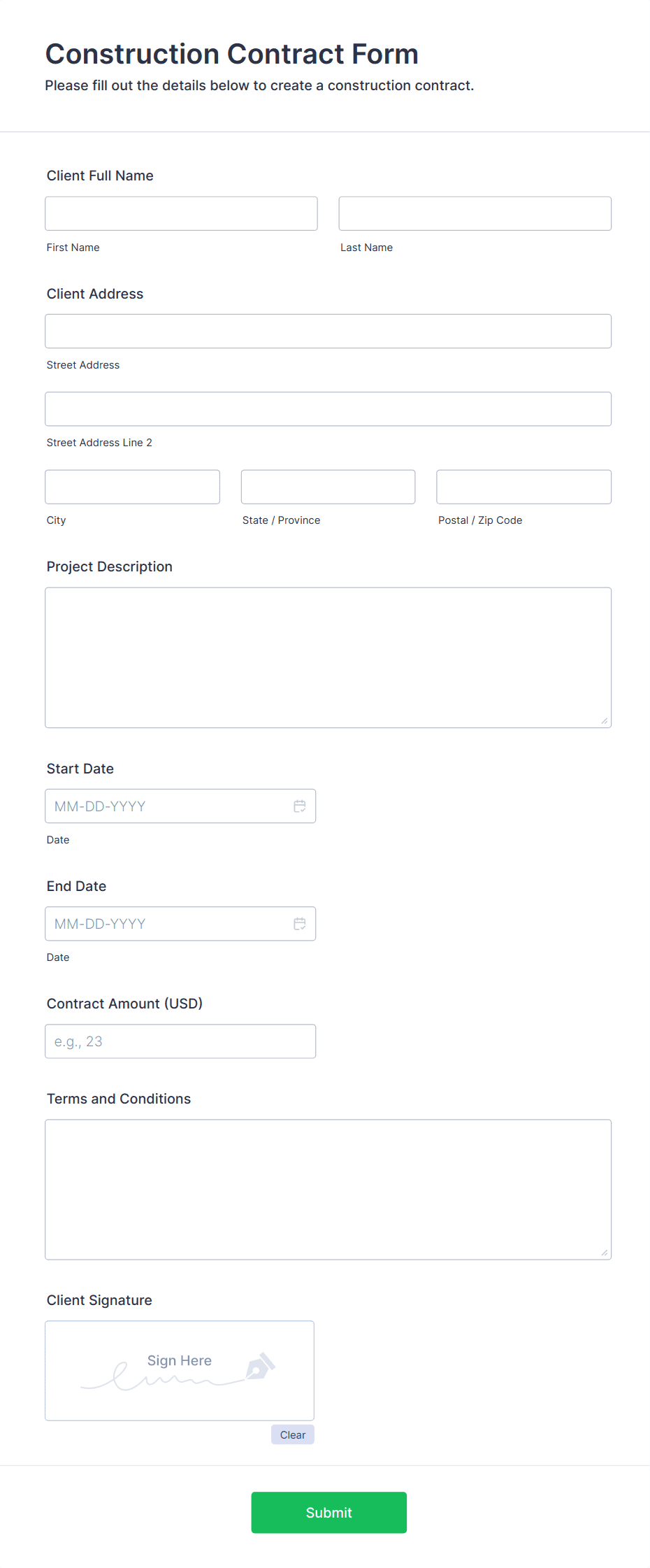Viewport: 650px width, 1568px height.
Task: Click the Construction Contract Form heading
Action: (x=231, y=54)
